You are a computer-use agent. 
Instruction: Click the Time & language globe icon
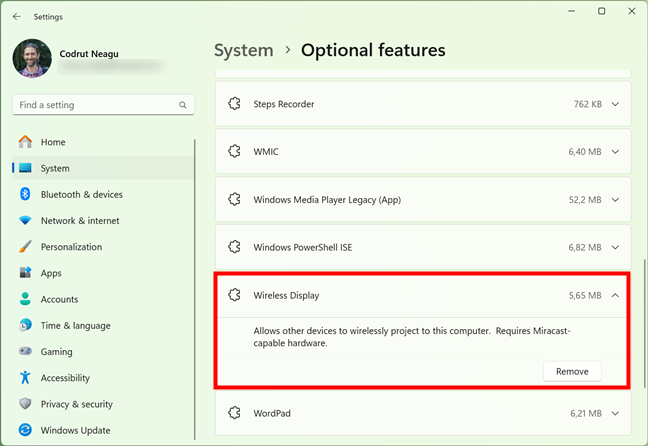click(25, 325)
